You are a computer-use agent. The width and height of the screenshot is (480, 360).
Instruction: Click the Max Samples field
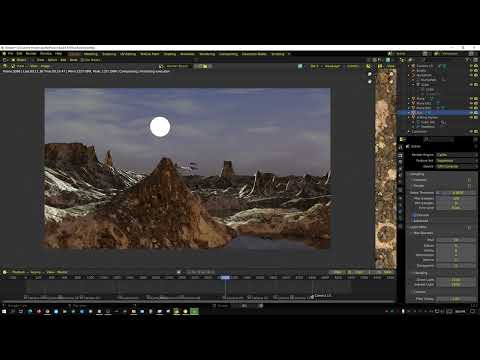(457, 198)
